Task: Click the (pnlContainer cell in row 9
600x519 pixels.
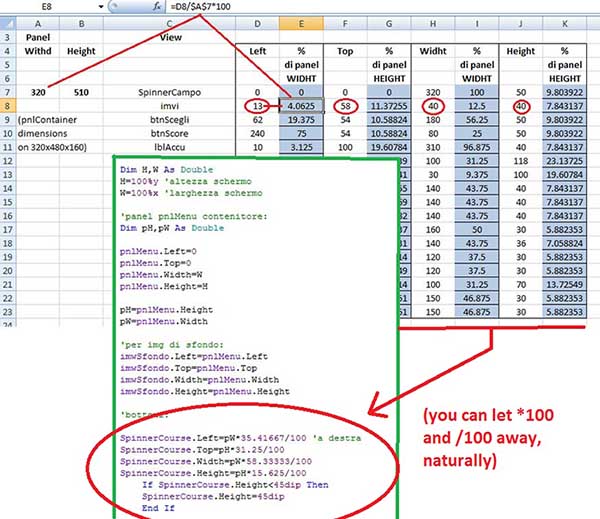Action: (47, 120)
